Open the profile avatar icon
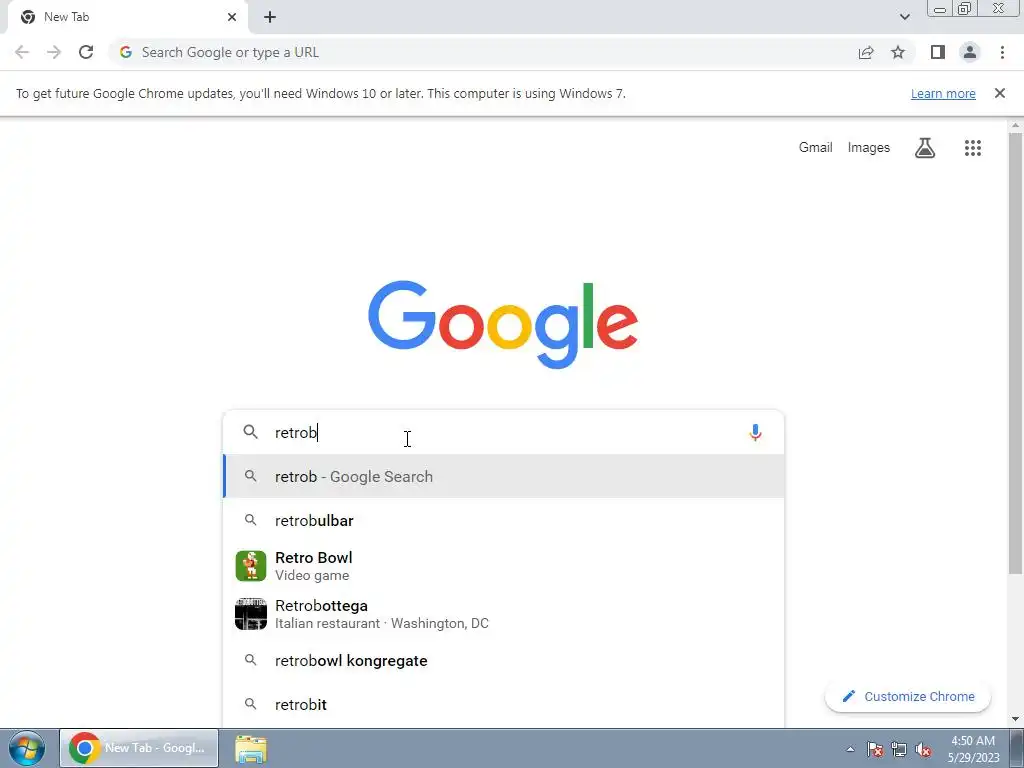The height and width of the screenshot is (768, 1024). pyautogui.click(x=970, y=52)
